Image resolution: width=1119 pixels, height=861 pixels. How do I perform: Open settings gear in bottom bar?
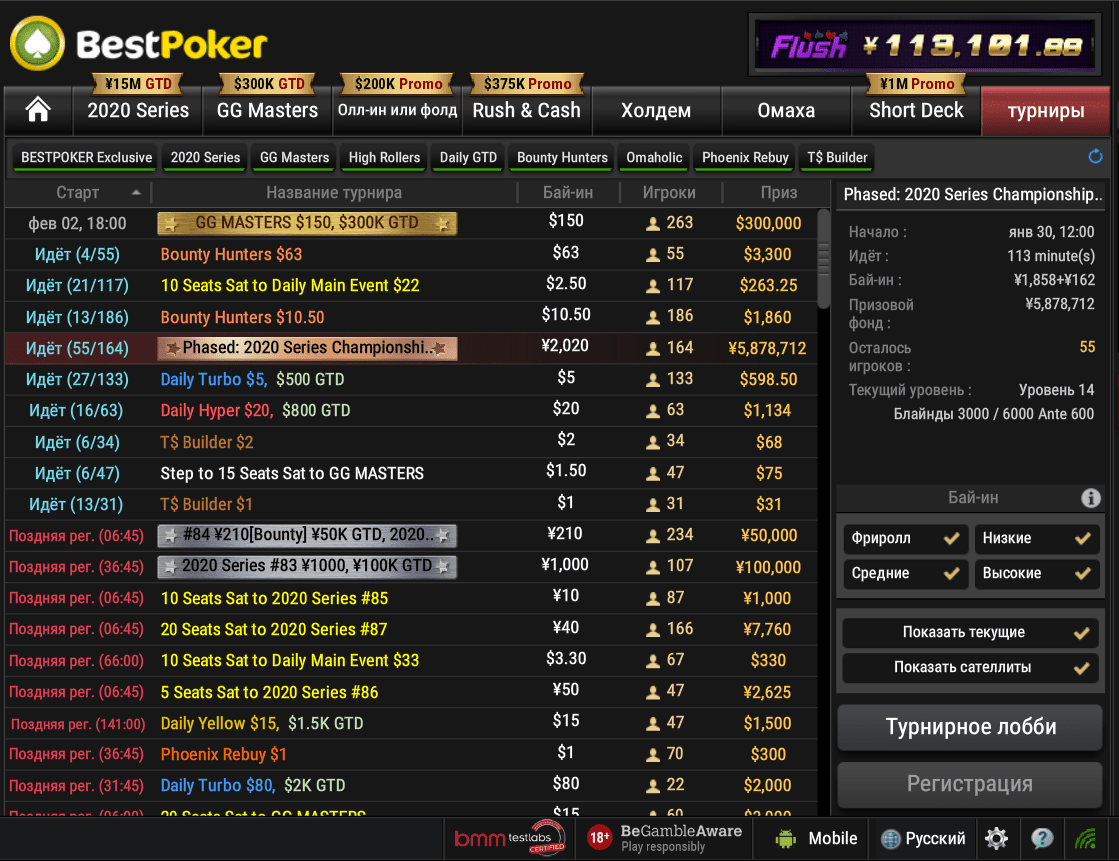(x=996, y=838)
